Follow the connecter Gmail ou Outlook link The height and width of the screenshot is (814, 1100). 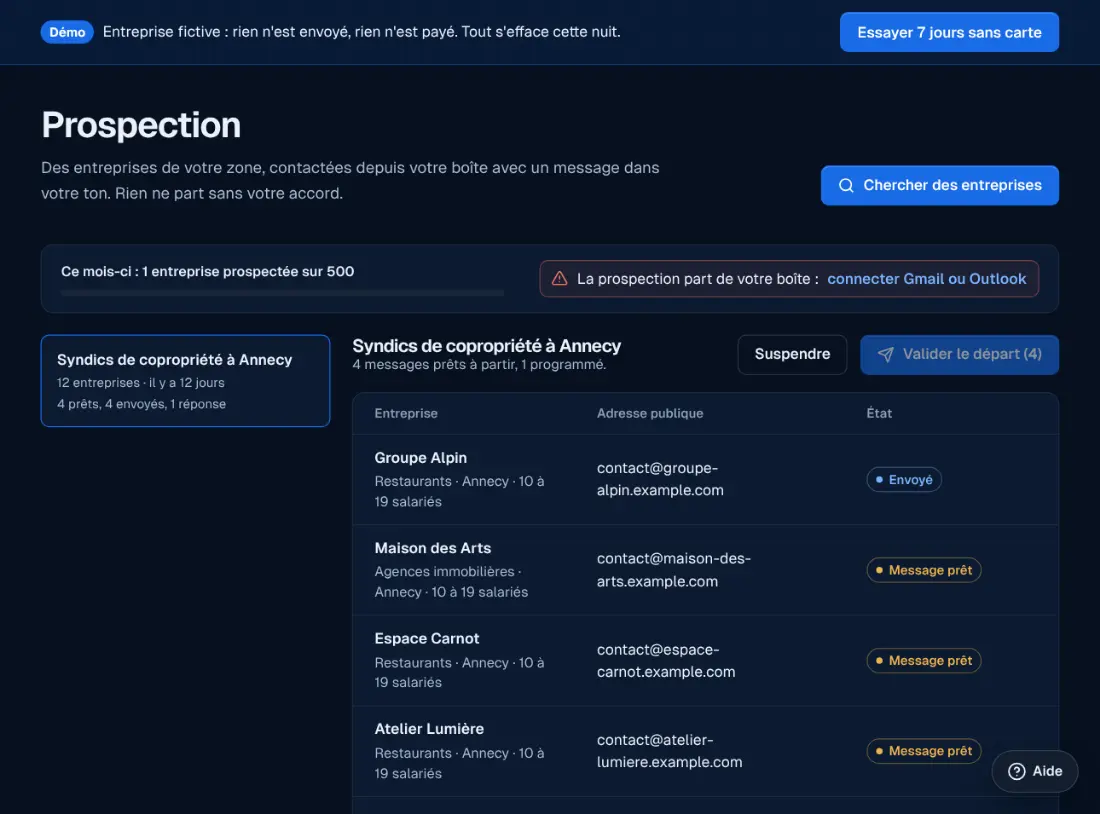pos(926,279)
